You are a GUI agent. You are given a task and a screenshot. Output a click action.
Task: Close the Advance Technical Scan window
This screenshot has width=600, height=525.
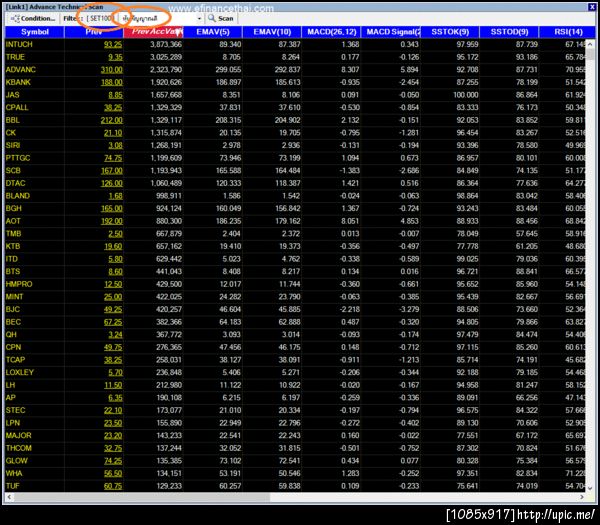coord(591,7)
